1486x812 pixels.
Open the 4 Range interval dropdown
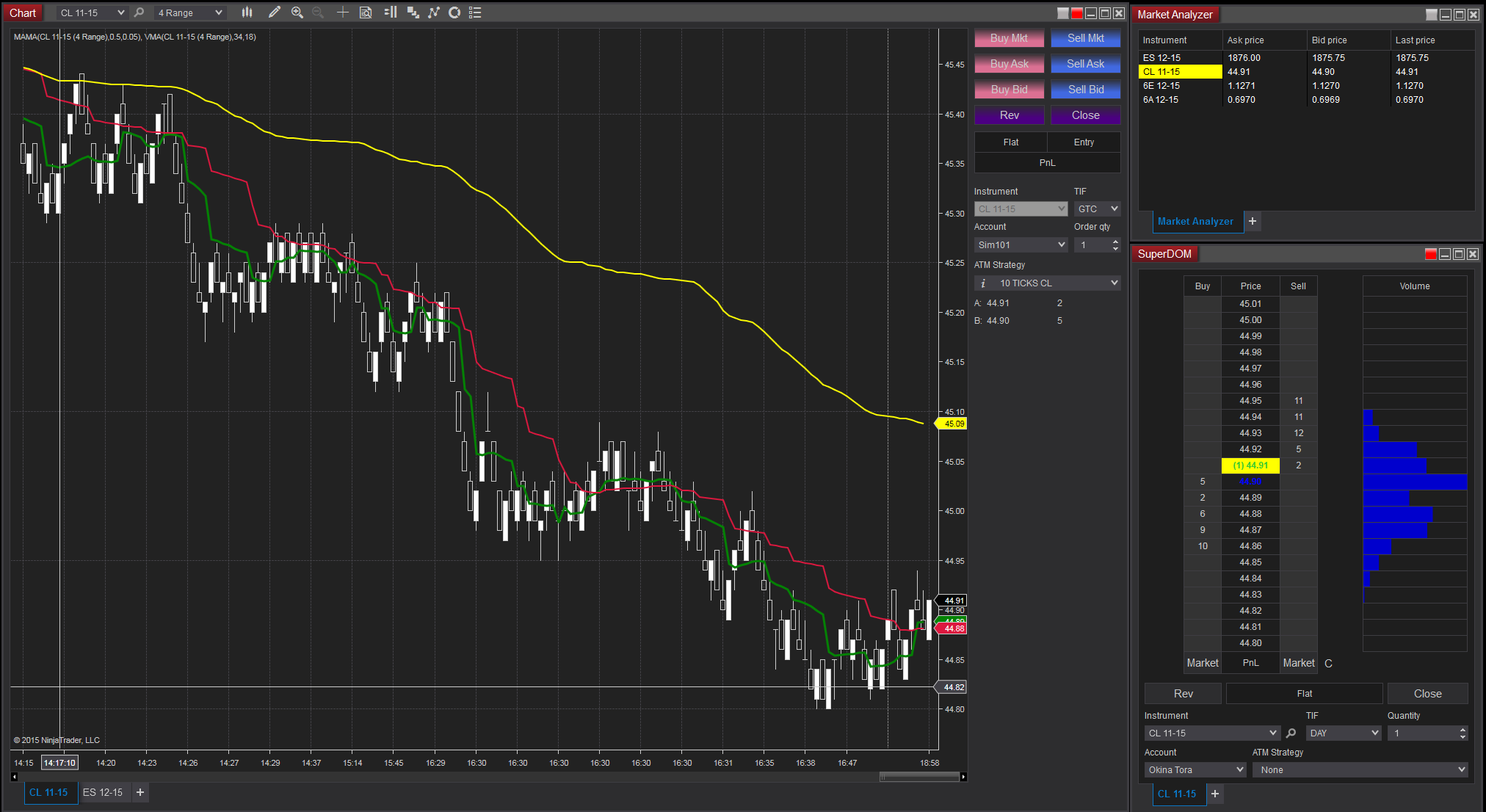(190, 12)
